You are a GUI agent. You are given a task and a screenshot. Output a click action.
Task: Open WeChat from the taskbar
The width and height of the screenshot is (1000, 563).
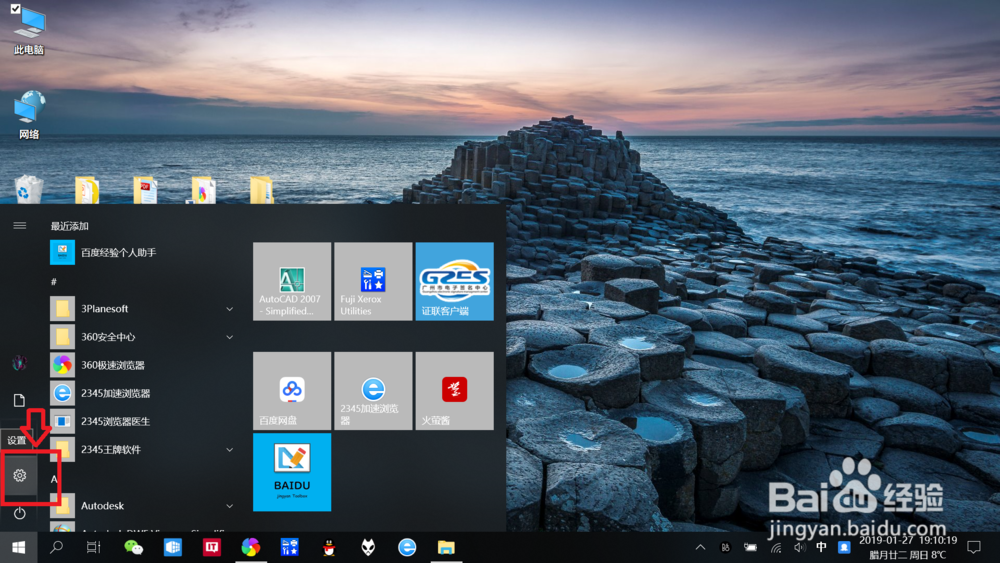(133, 547)
